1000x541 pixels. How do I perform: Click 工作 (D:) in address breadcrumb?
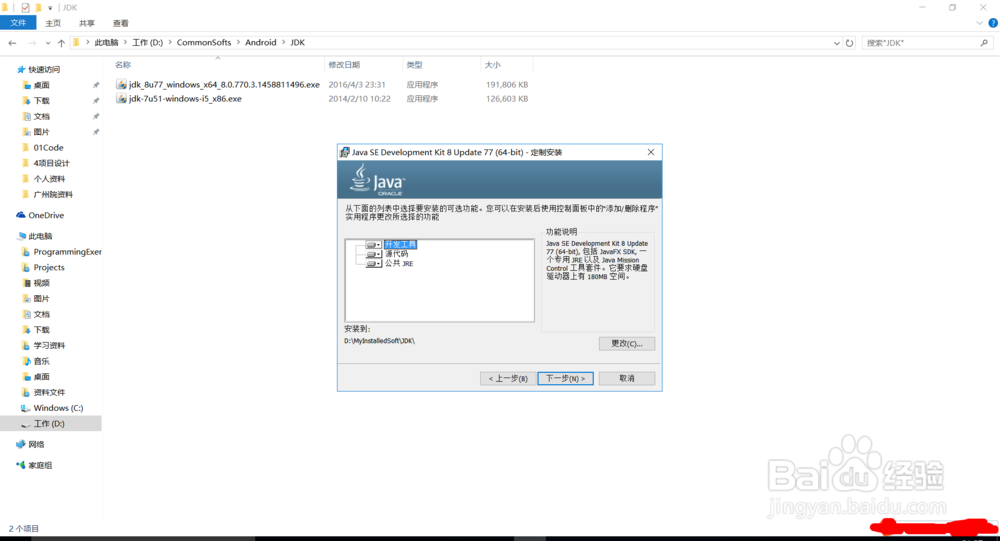tap(148, 43)
